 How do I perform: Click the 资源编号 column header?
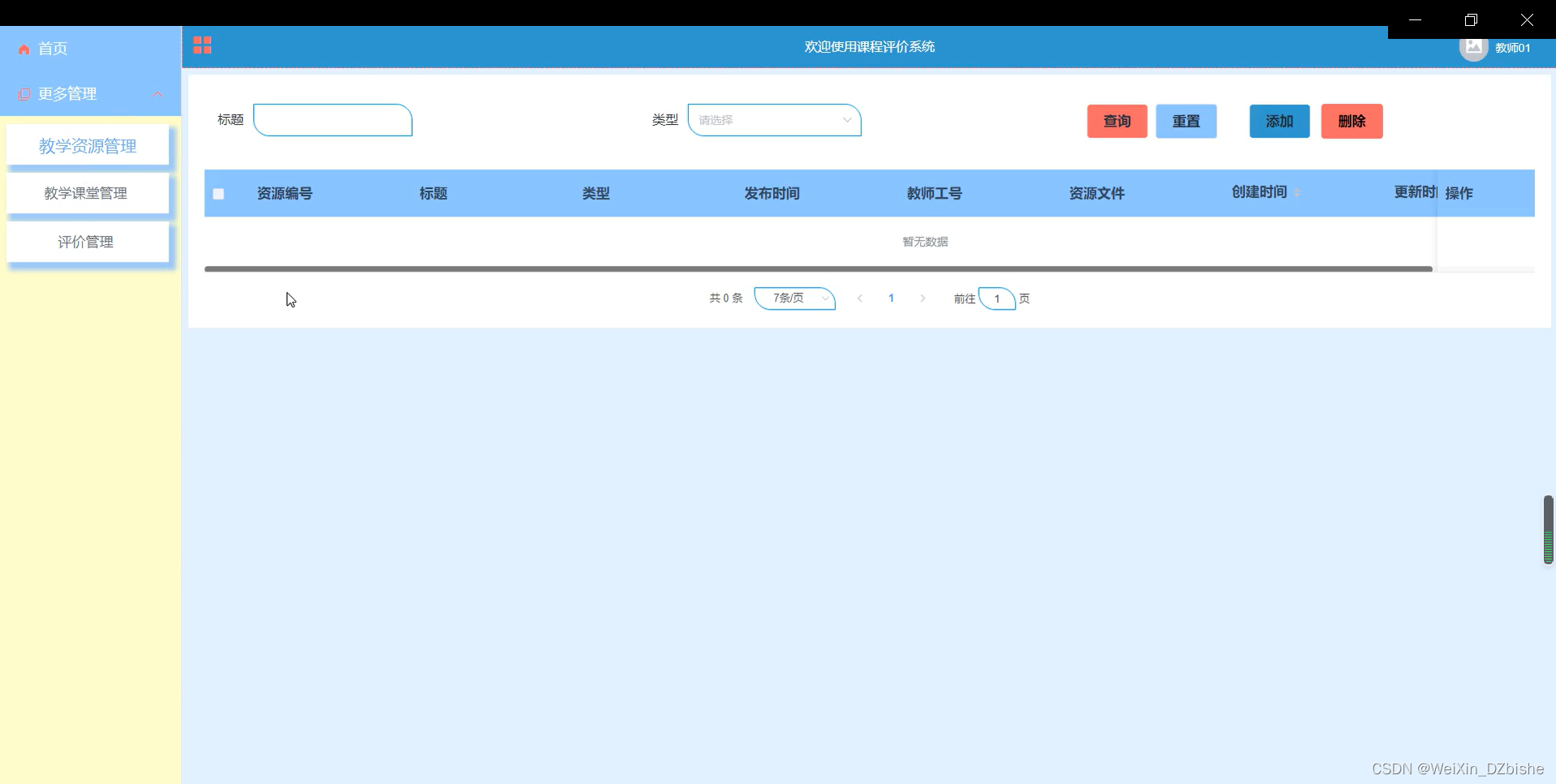(285, 194)
